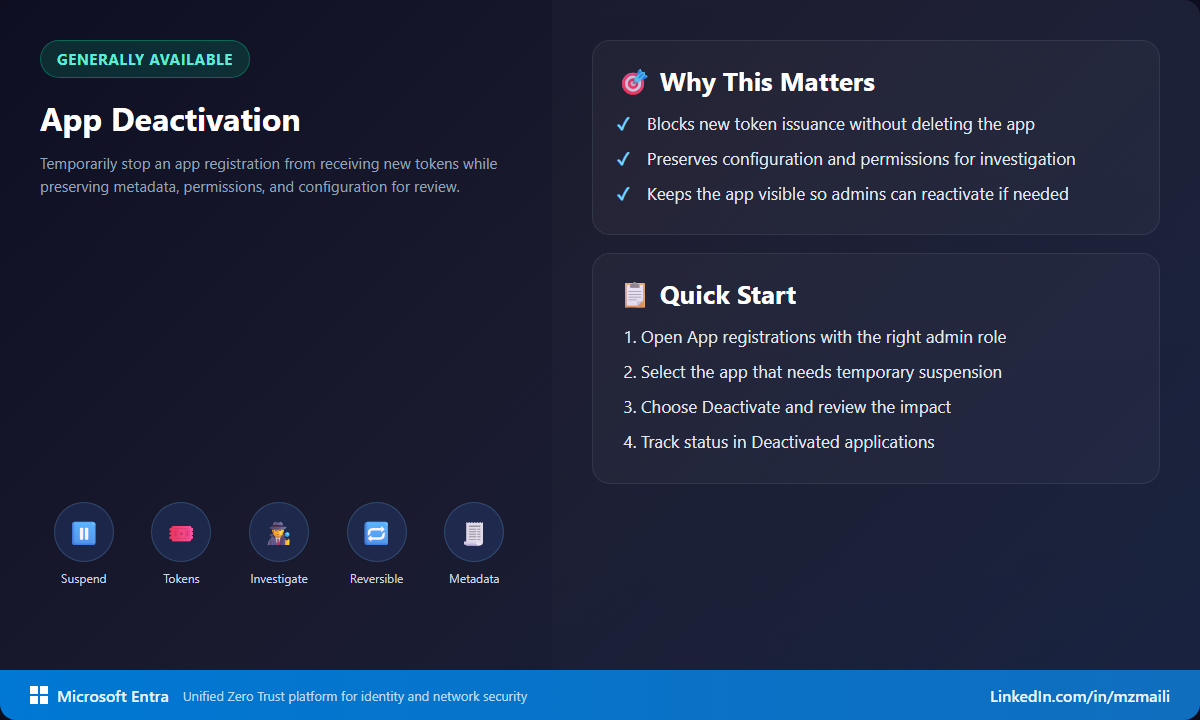Click the Tokens ticket icon
The height and width of the screenshot is (720, 1200).
(x=181, y=533)
